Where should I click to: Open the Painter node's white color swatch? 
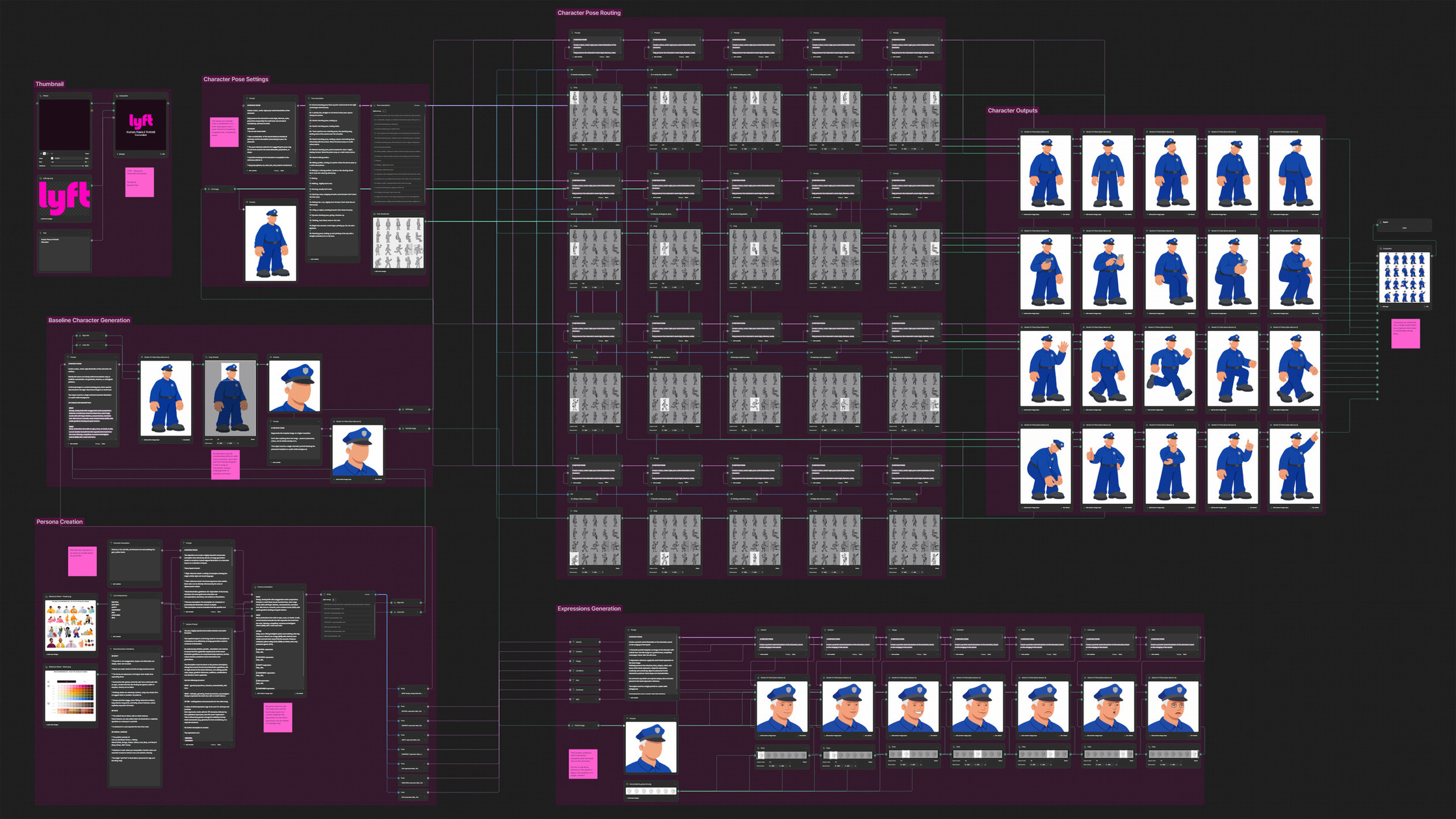click(x=53, y=158)
